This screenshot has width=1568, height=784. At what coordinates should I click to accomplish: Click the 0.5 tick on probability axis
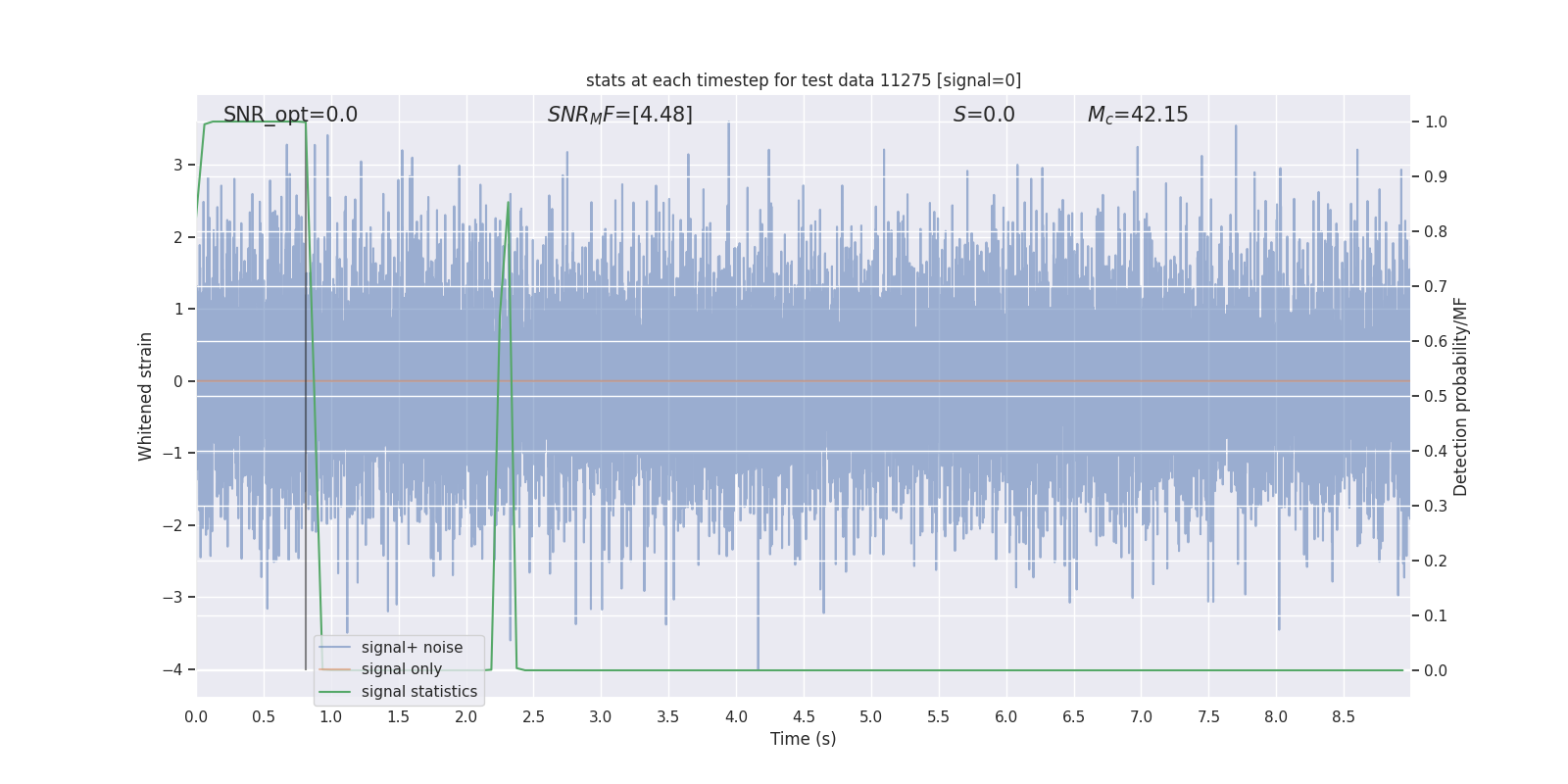[x=1436, y=397]
